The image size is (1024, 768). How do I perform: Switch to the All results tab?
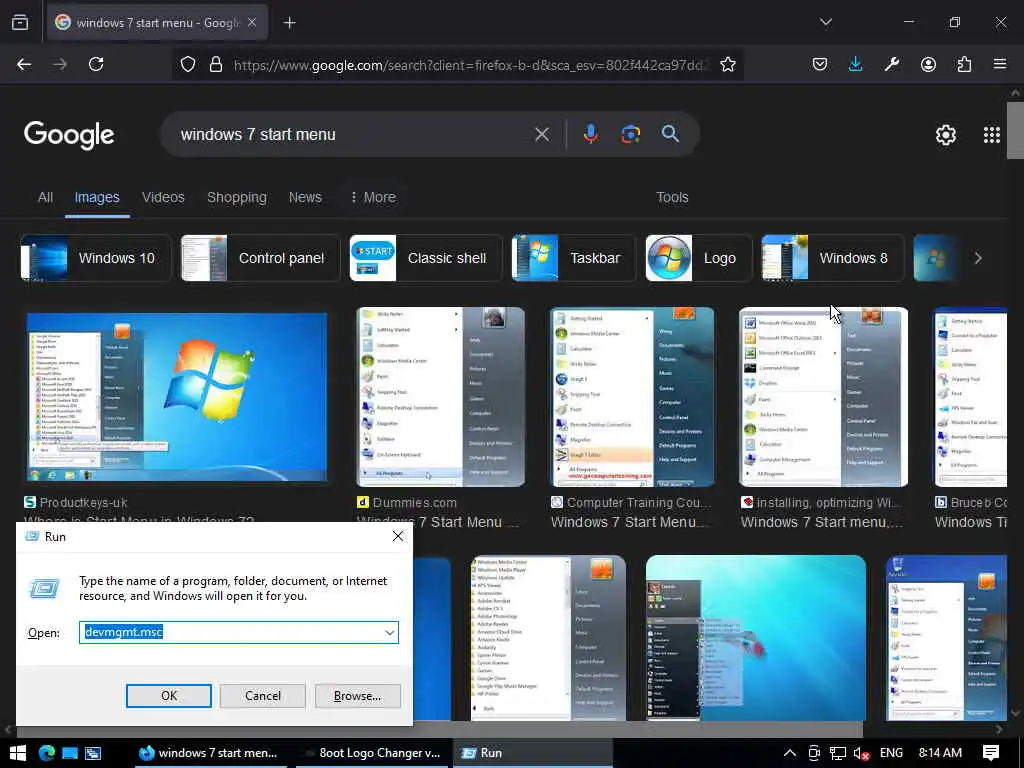(45, 197)
